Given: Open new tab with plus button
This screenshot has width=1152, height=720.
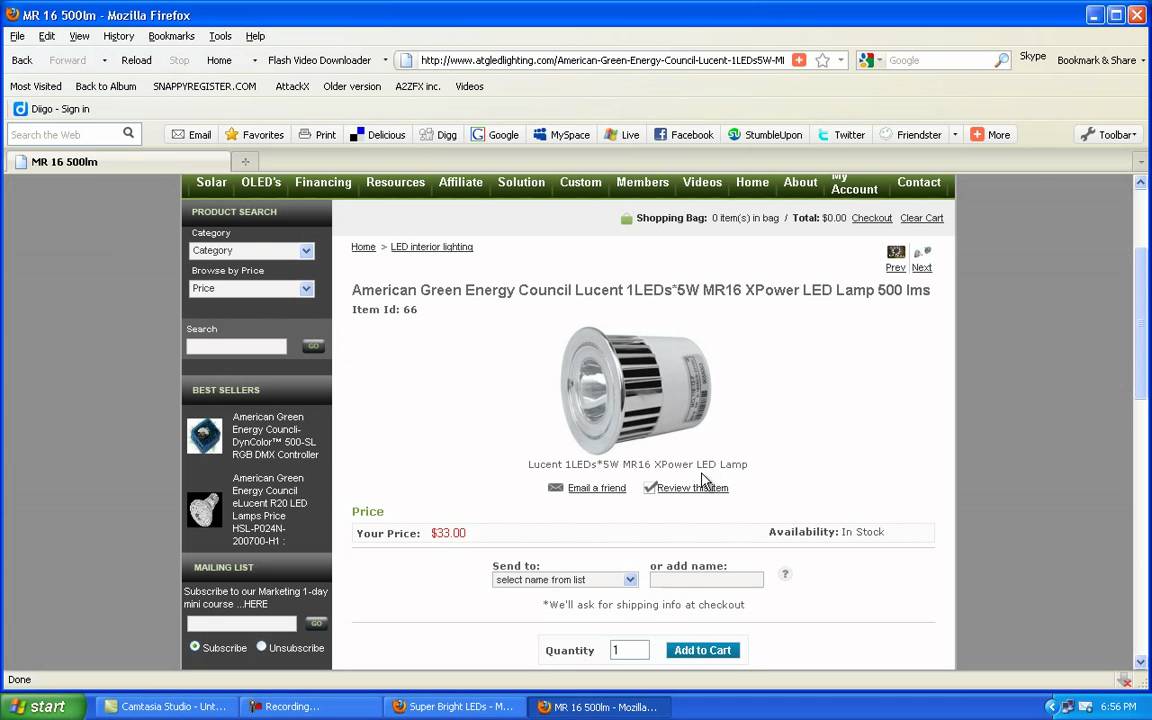Looking at the screenshot, I should click(245, 162).
